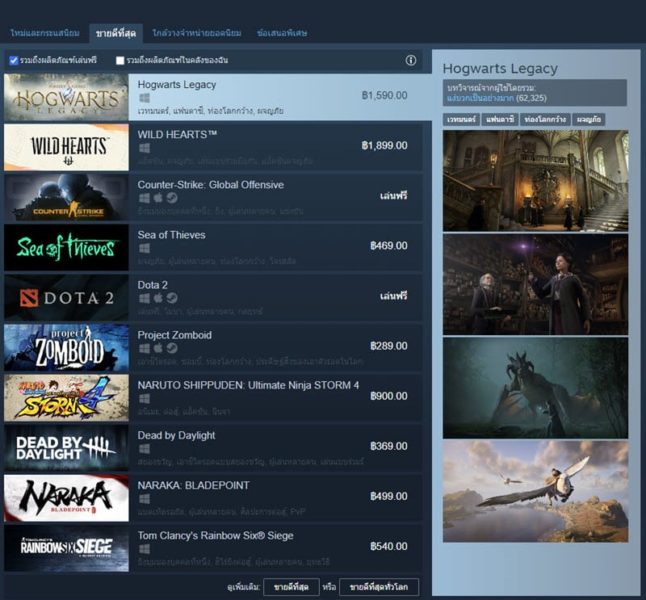Click the SteamOS icon under Counter-Strike: Global Offensive
The height and width of the screenshot is (600, 646).
pyautogui.click(x=172, y=198)
